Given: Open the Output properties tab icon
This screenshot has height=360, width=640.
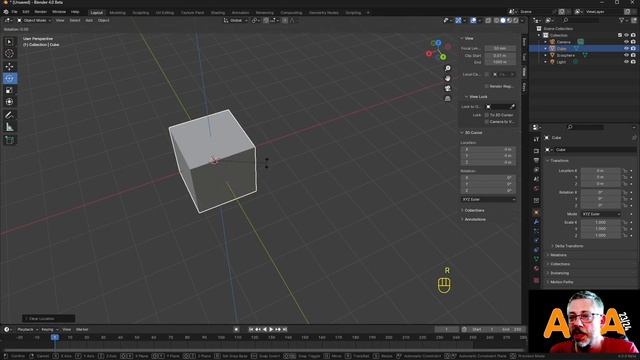Looking at the screenshot, I should coord(536,160).
